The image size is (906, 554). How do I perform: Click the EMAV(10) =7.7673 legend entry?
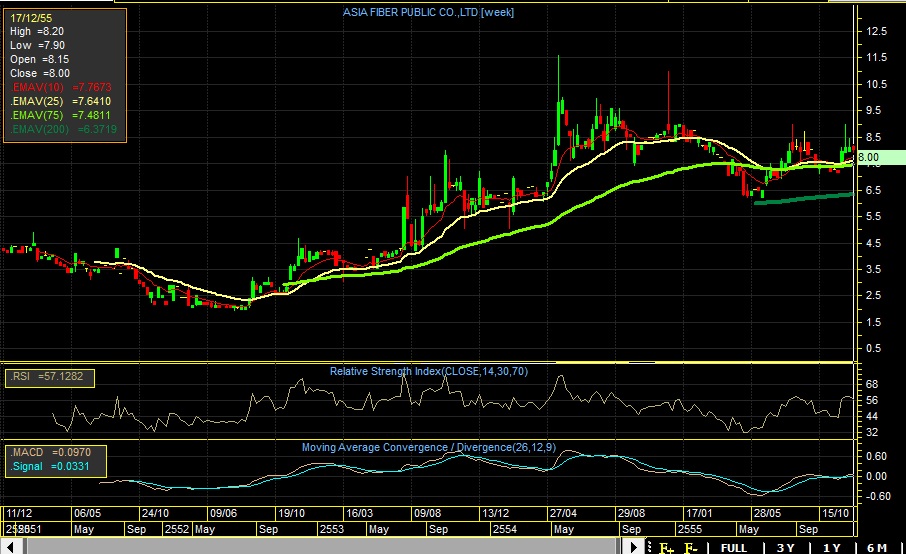click(61, 87)
